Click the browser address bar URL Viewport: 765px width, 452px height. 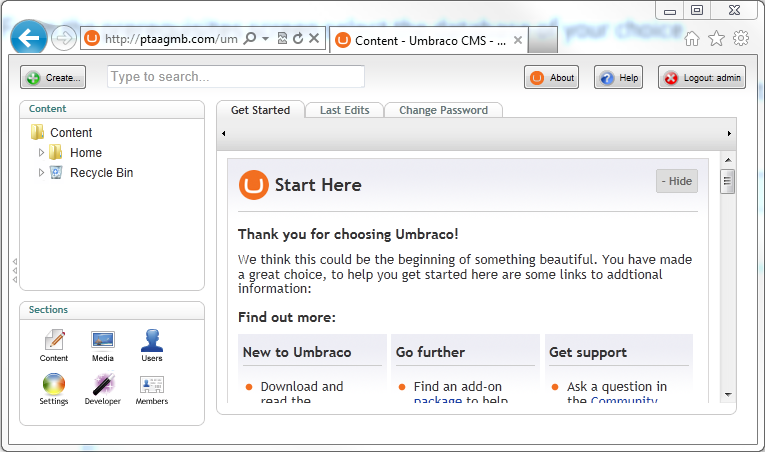pyautogui.click(x=171, y=39)
